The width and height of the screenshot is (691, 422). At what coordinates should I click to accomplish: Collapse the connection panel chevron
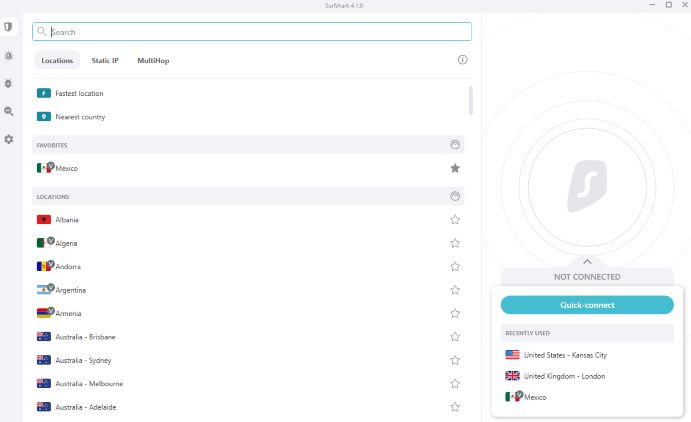coord(587,262)
